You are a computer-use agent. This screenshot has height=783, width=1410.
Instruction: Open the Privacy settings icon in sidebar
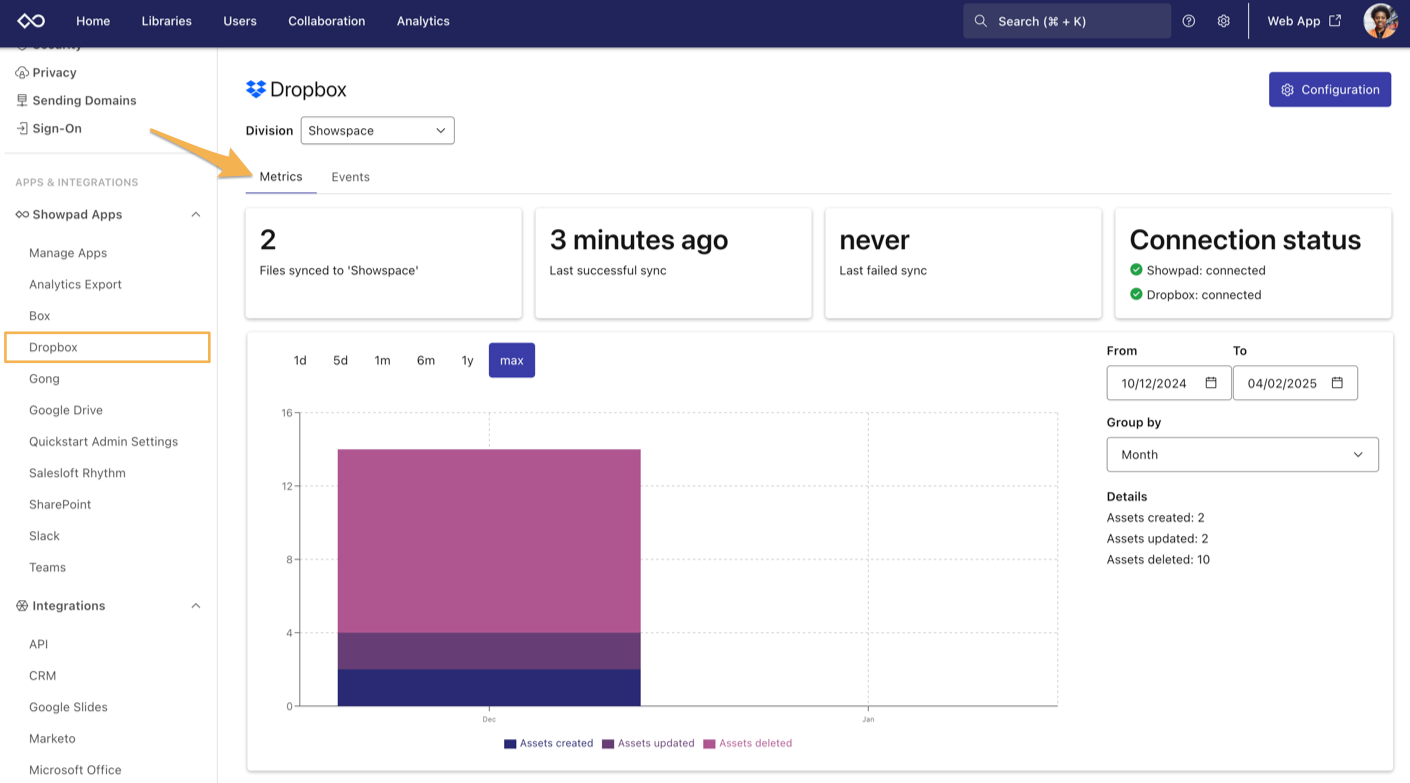(21, 72)
